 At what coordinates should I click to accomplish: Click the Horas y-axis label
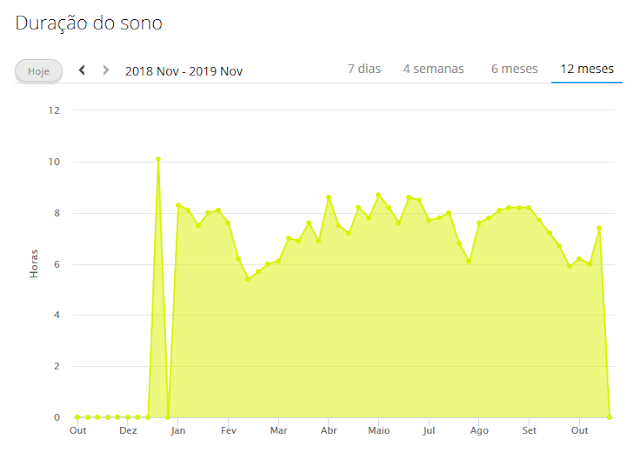[34, 262]
